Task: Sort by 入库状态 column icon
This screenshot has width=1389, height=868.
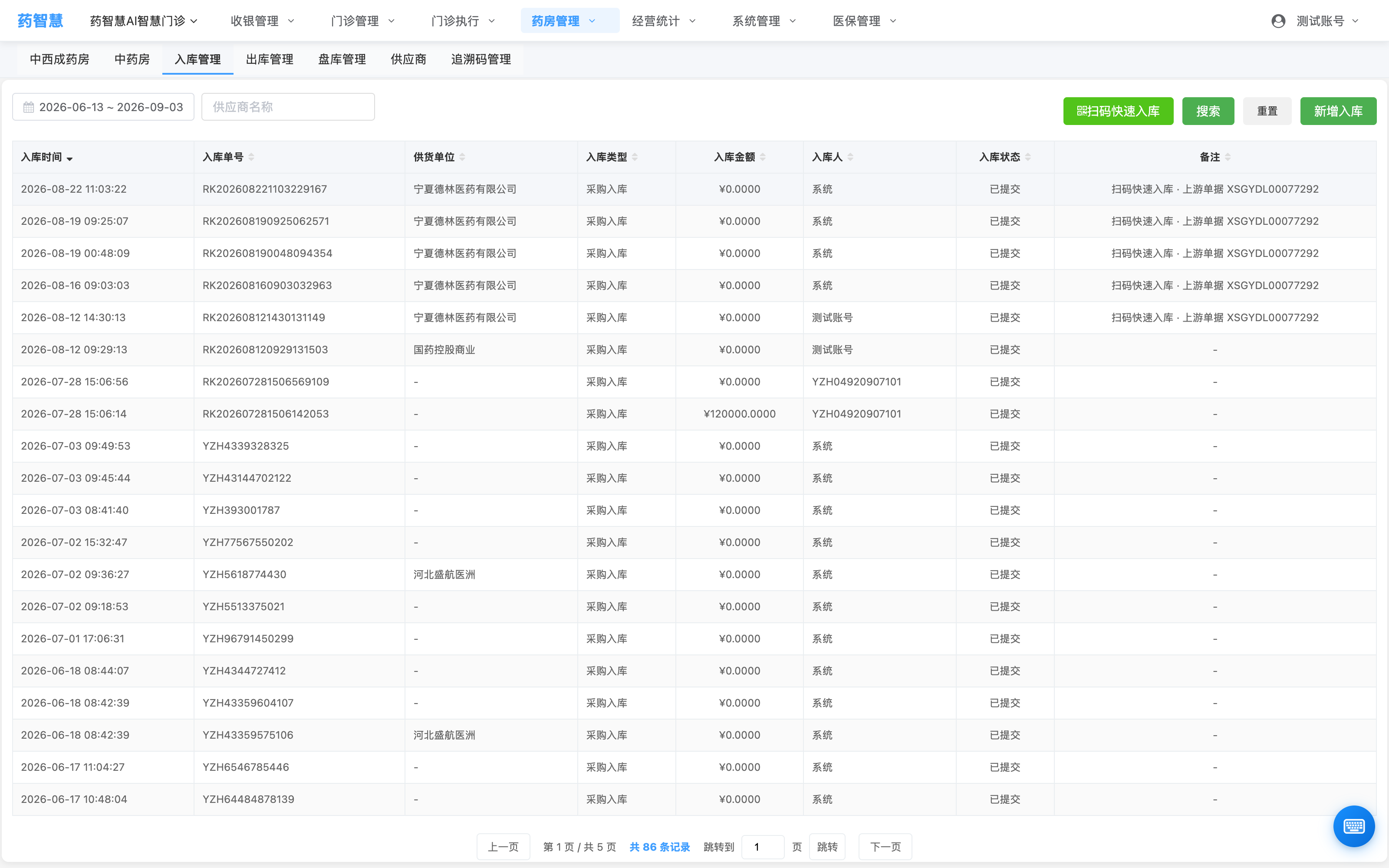Action: [1028, 157]
